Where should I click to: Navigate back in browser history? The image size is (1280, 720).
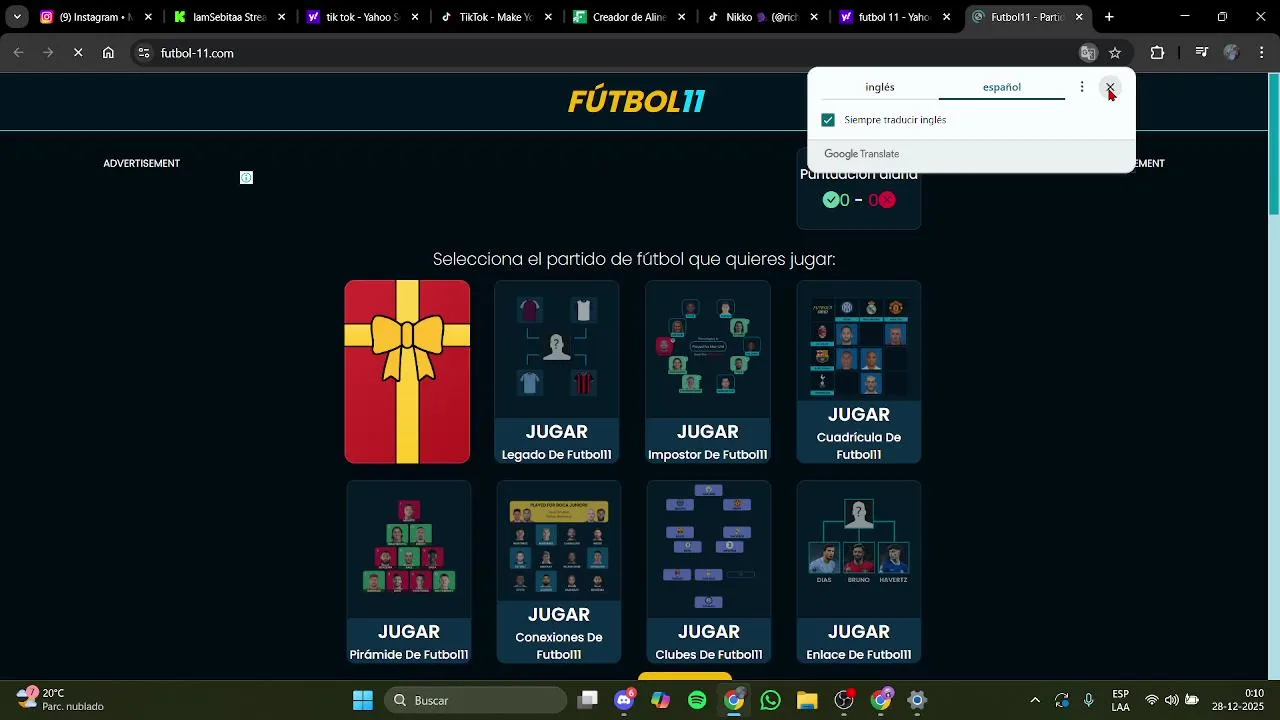[x=18, y=53]
